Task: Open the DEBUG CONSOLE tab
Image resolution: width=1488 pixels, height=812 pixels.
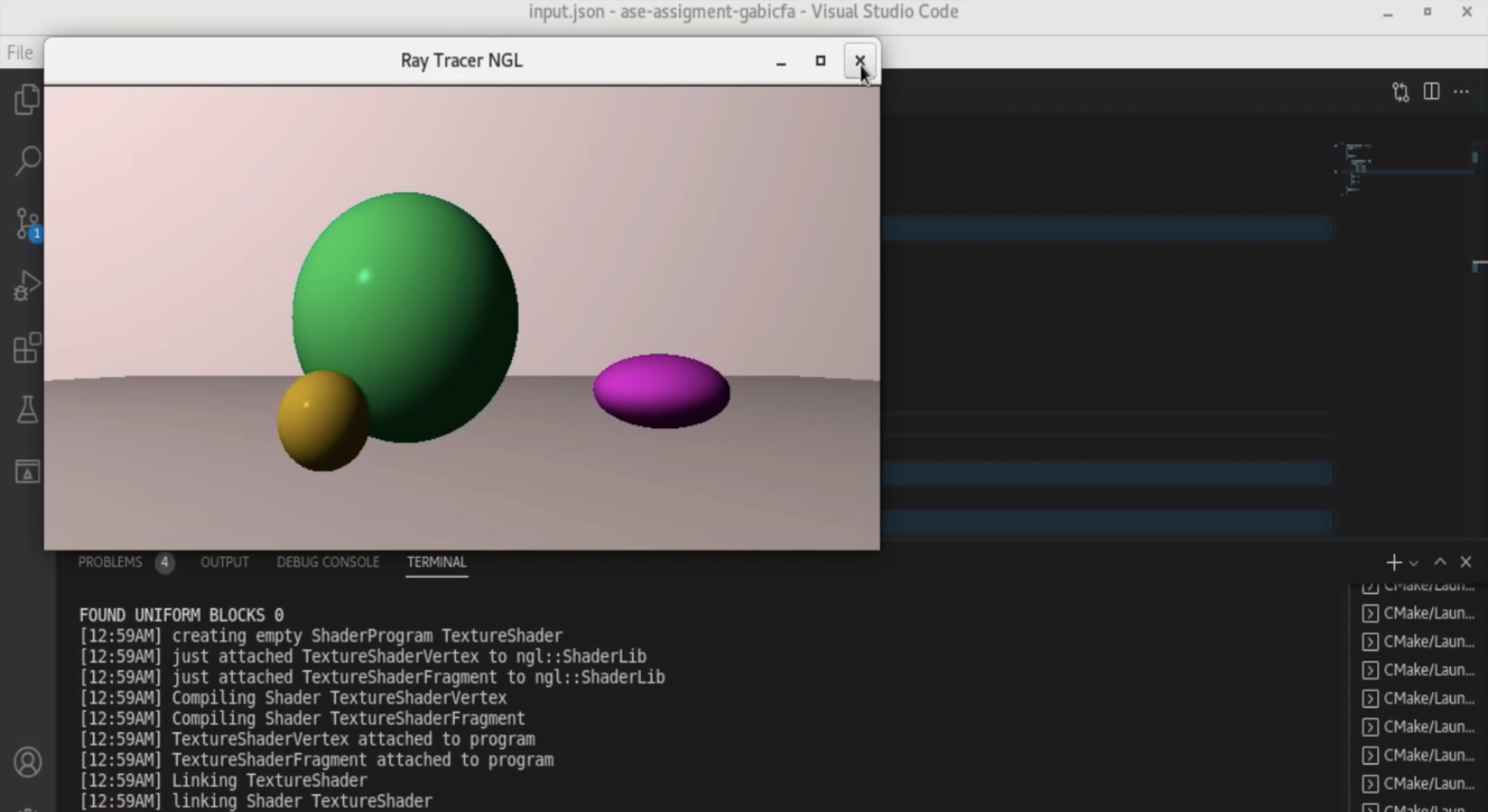Action: [328, 562]
